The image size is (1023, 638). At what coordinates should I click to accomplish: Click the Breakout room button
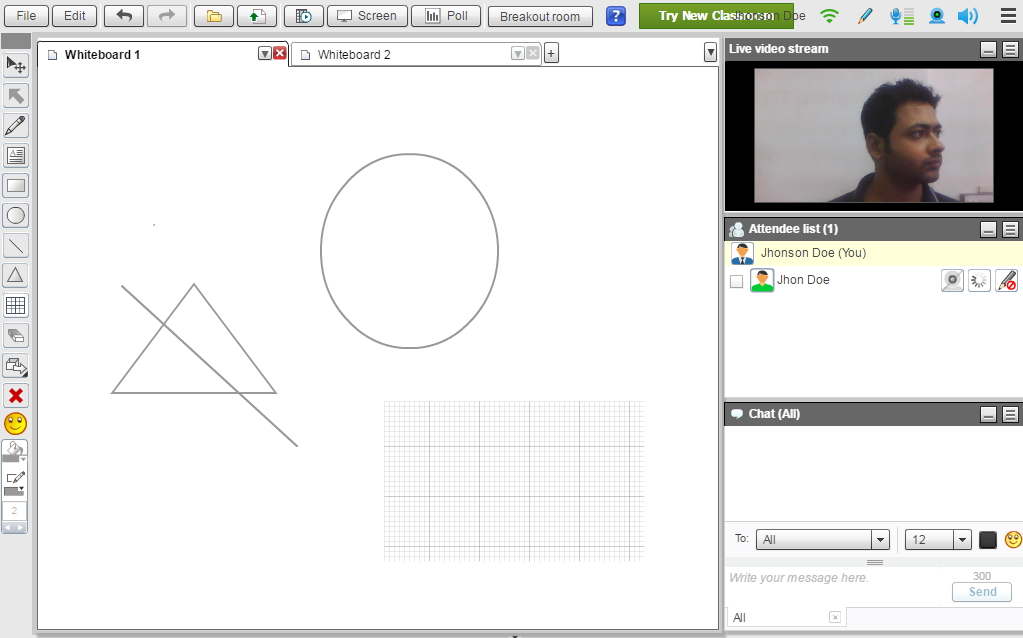pyautogui.click(x=540, y=17)
